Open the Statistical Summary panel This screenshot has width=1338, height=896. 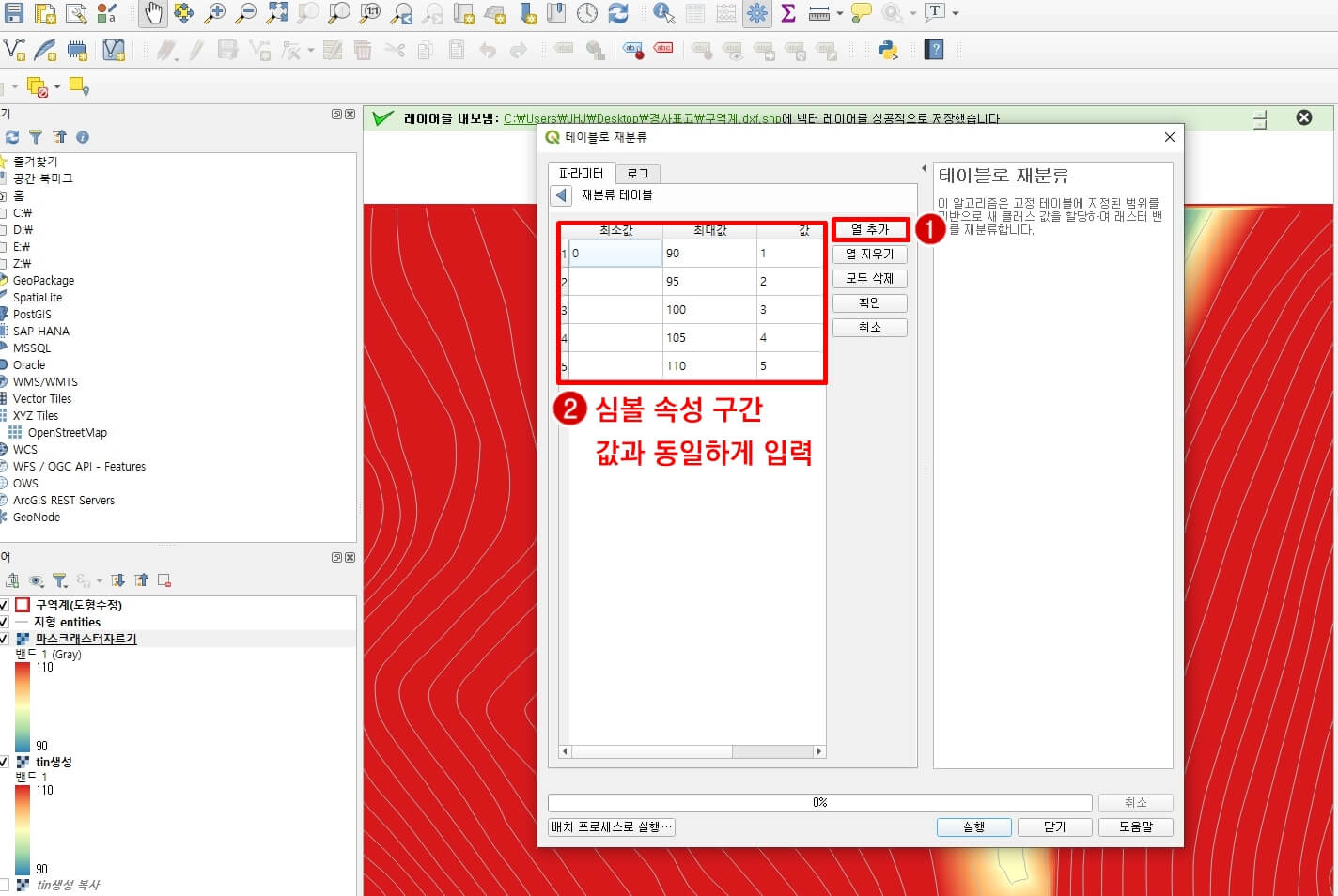click(x=788, y=13)
